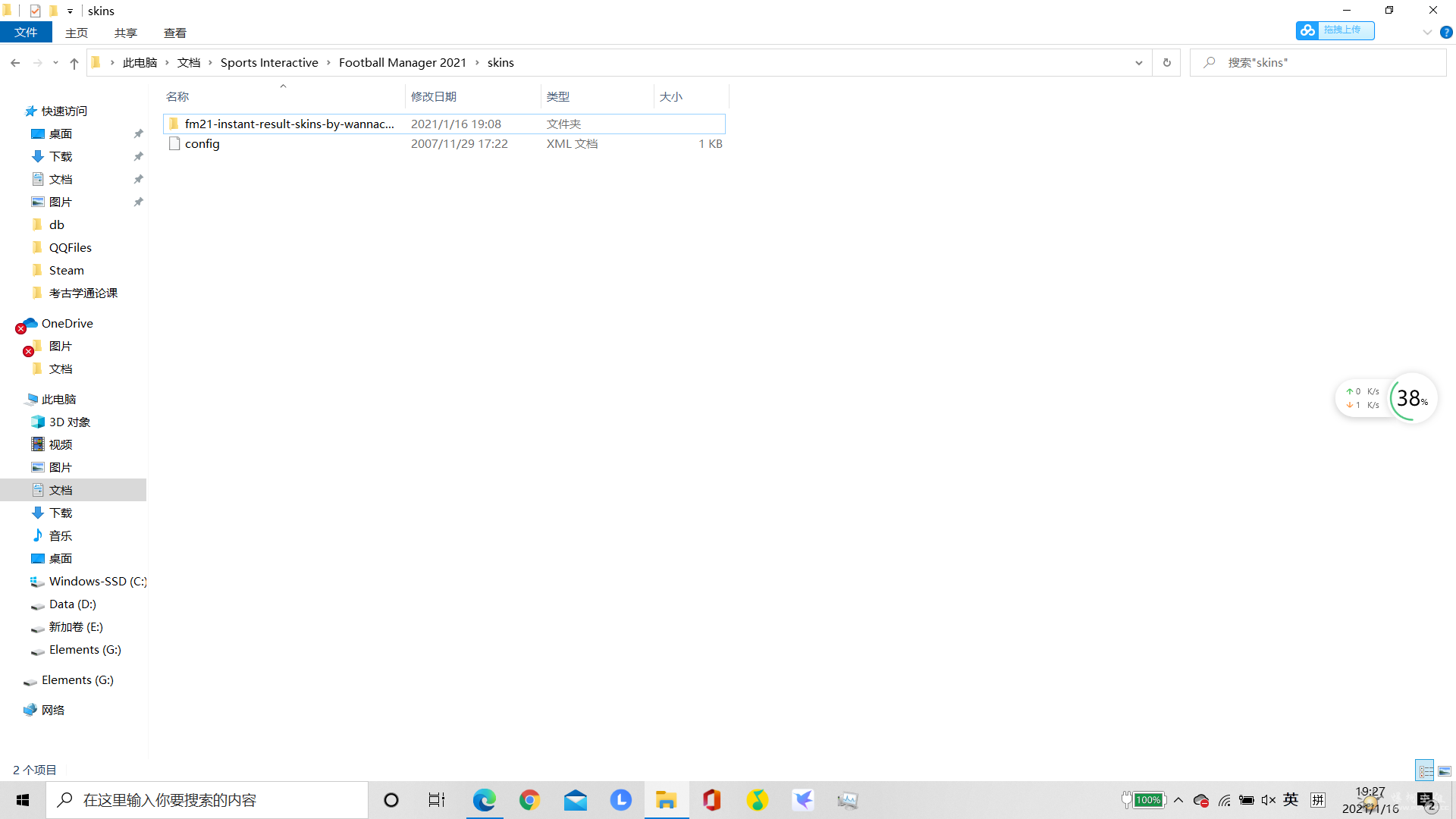This screenshot has width=1456, height=819.
Task: Open 新加卷 (E:) drive
Action: click(x=76, y=627)
